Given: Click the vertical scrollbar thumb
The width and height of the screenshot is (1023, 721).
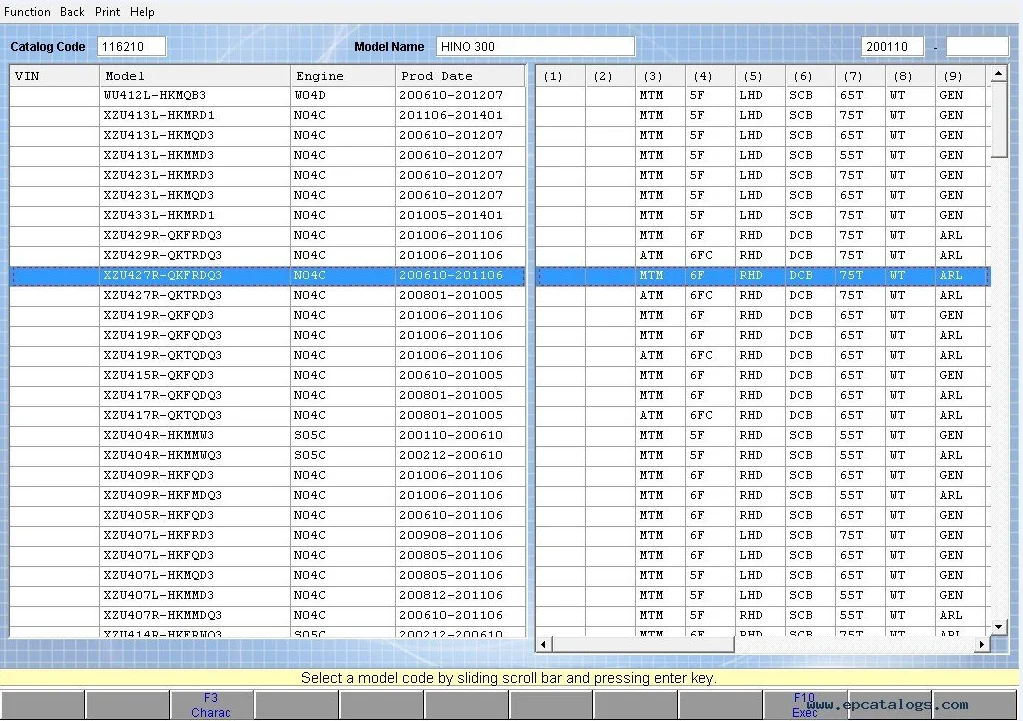Looking at the screenshot, I should pos(998,119).
